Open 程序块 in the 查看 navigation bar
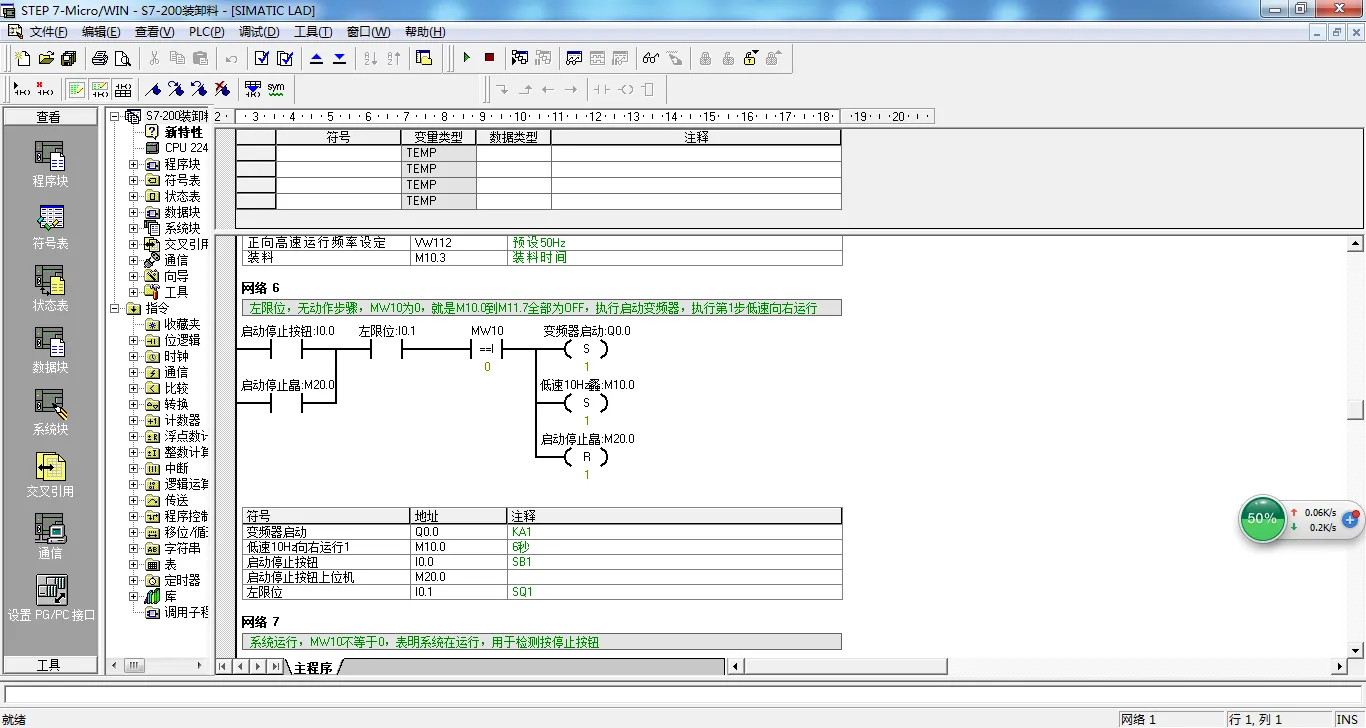This screenshot has width=1366, height=728. tap(50, 163)
